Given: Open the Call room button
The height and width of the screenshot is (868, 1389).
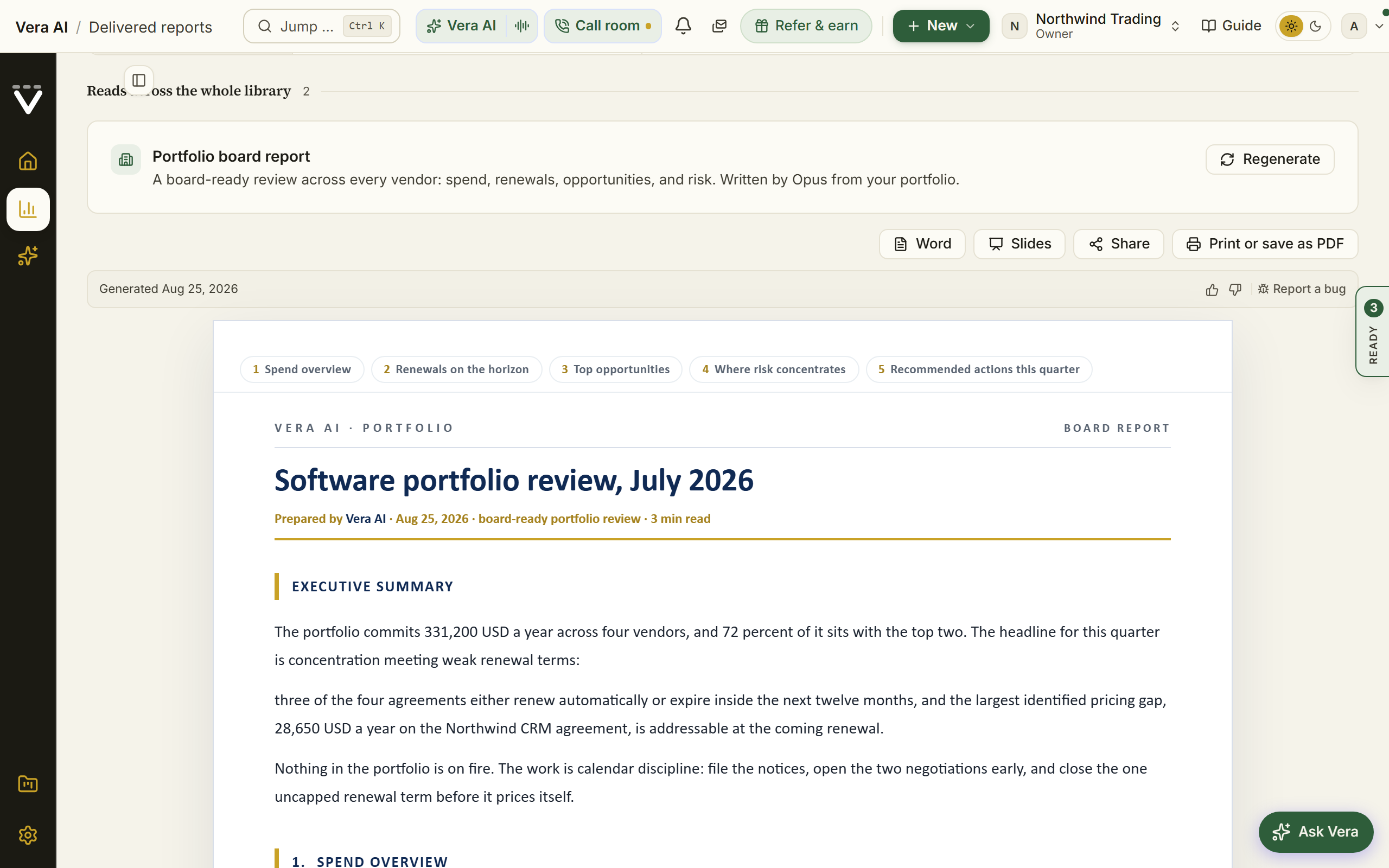Looking at the screenshot, I should point(603,26).
